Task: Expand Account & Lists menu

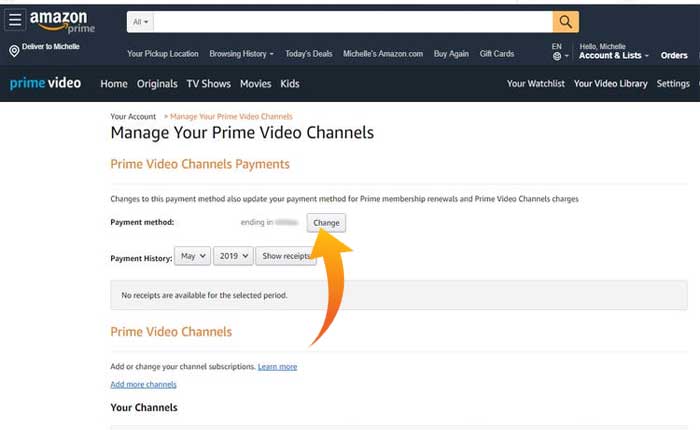Action: click(613, 56)
